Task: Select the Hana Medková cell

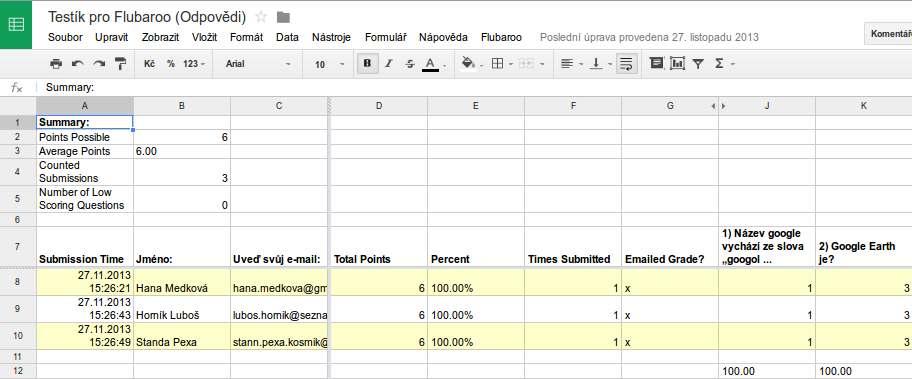Action: [182, 282]
